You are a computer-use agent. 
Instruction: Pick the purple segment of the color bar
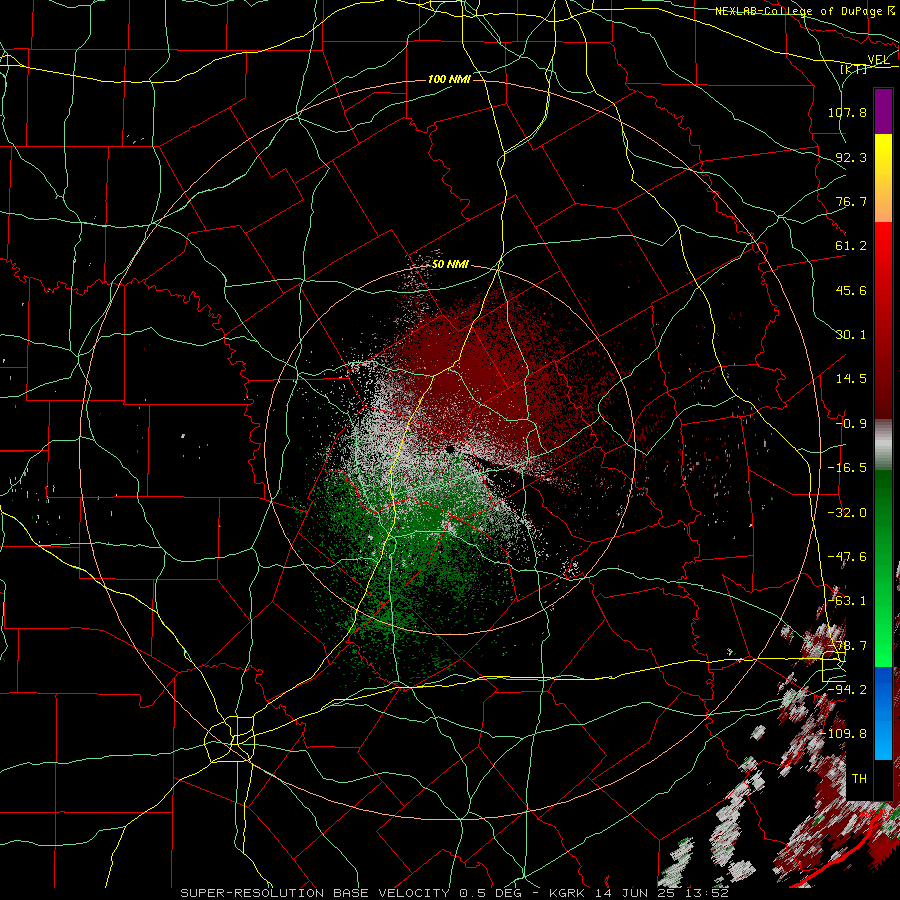click(x=883, y=111)
